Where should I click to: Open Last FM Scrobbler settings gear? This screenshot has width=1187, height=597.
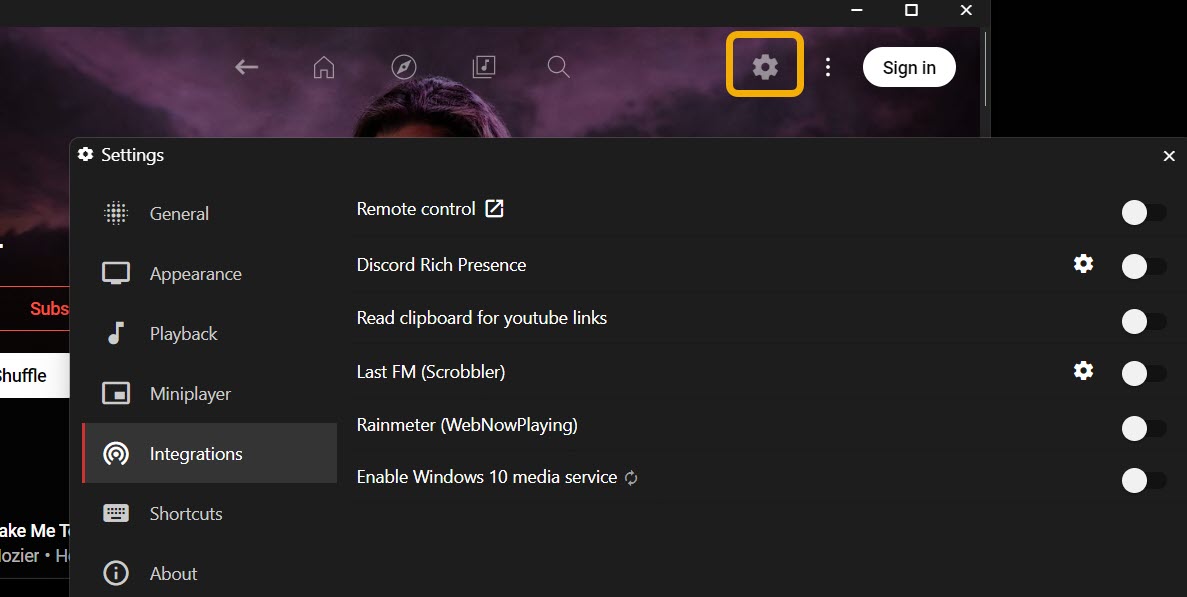coord(1083,371)
